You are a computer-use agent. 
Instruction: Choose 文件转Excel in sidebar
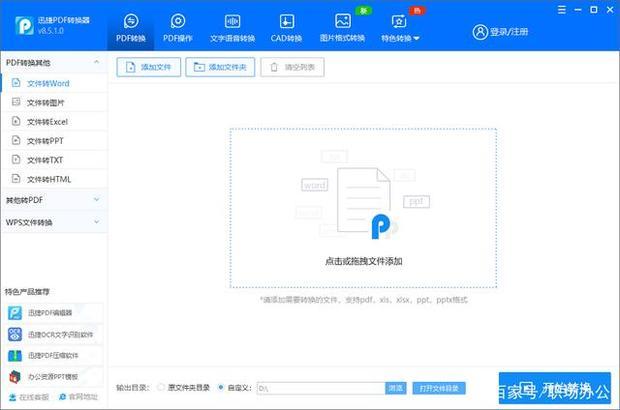47,121
